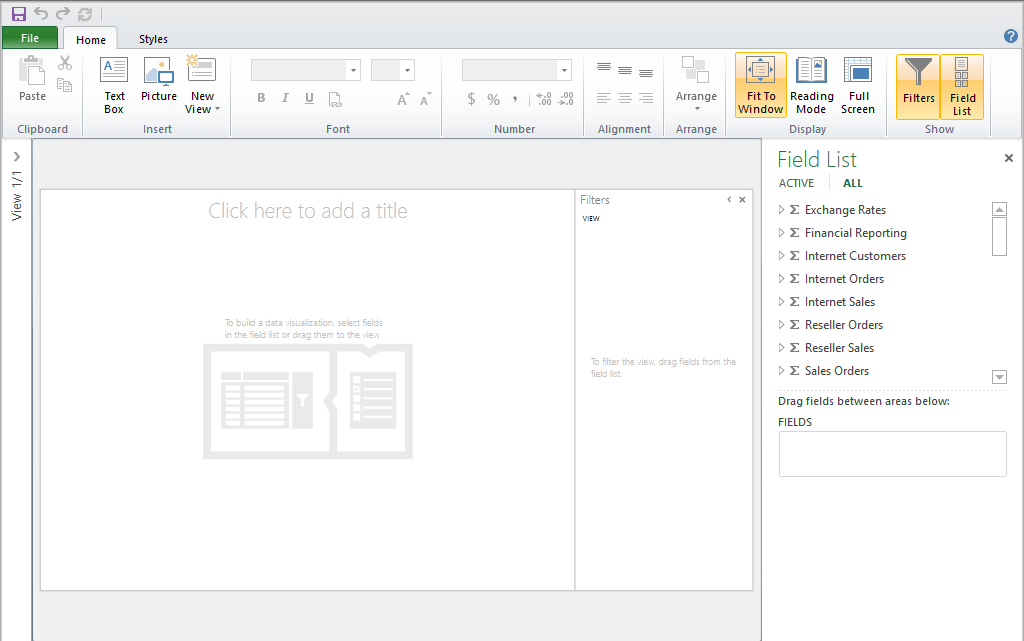Toggle the Field List pane button
The height and width of the screenshot is (641, 1024).
coord(962,86)
